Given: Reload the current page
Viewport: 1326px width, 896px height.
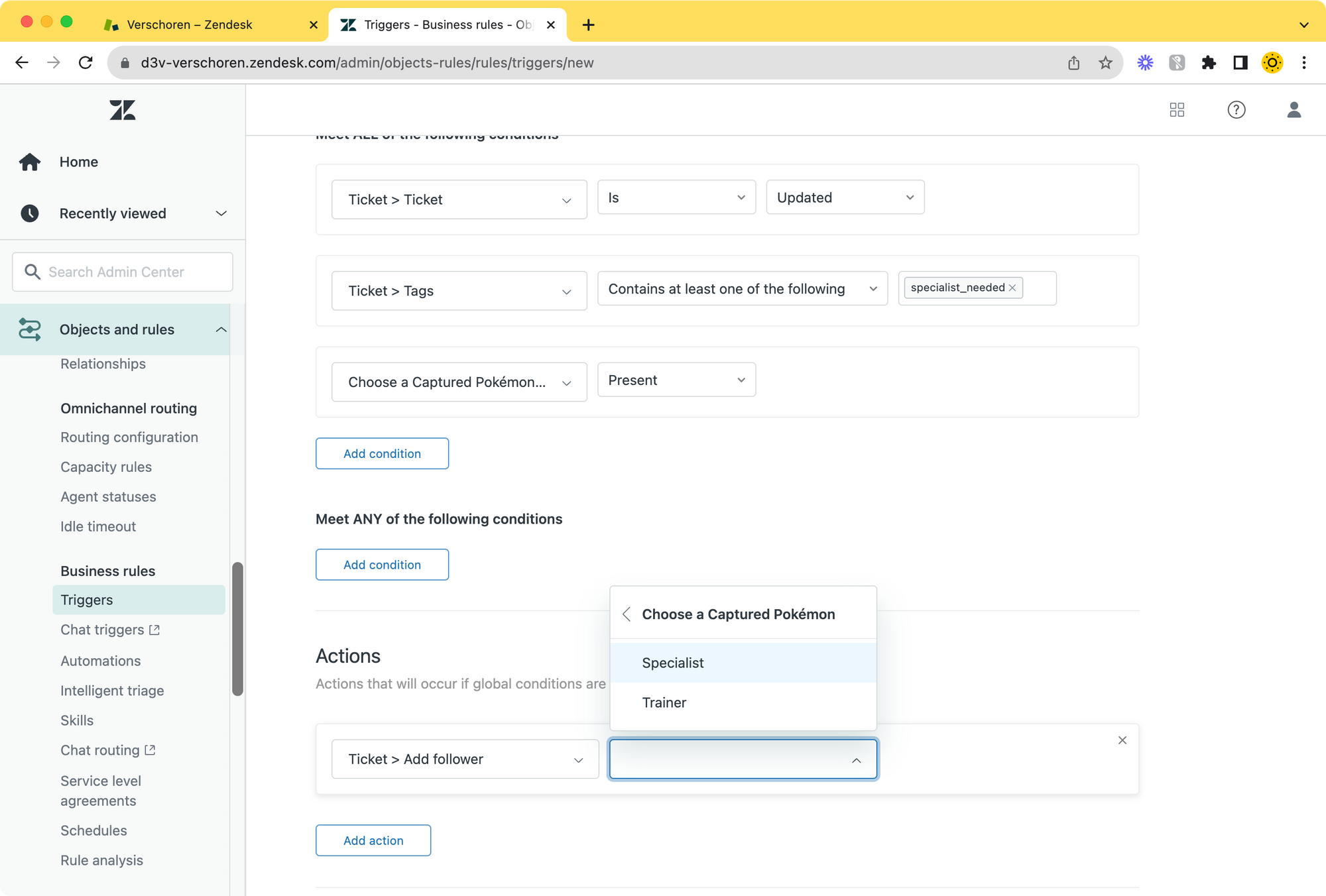Looking at the screenshot, I should click(x=86, y=63).
